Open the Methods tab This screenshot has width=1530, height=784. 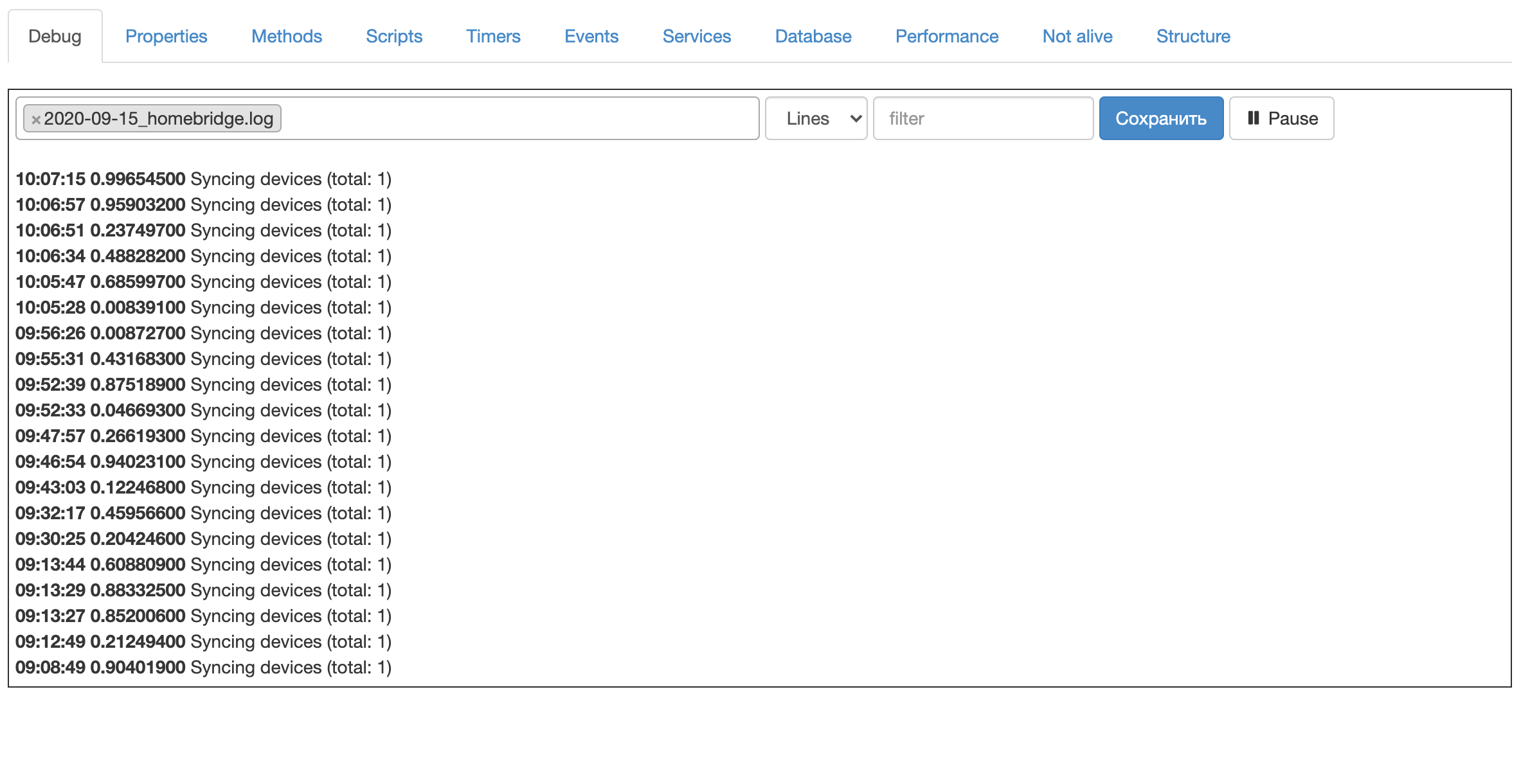coord(286,36)
